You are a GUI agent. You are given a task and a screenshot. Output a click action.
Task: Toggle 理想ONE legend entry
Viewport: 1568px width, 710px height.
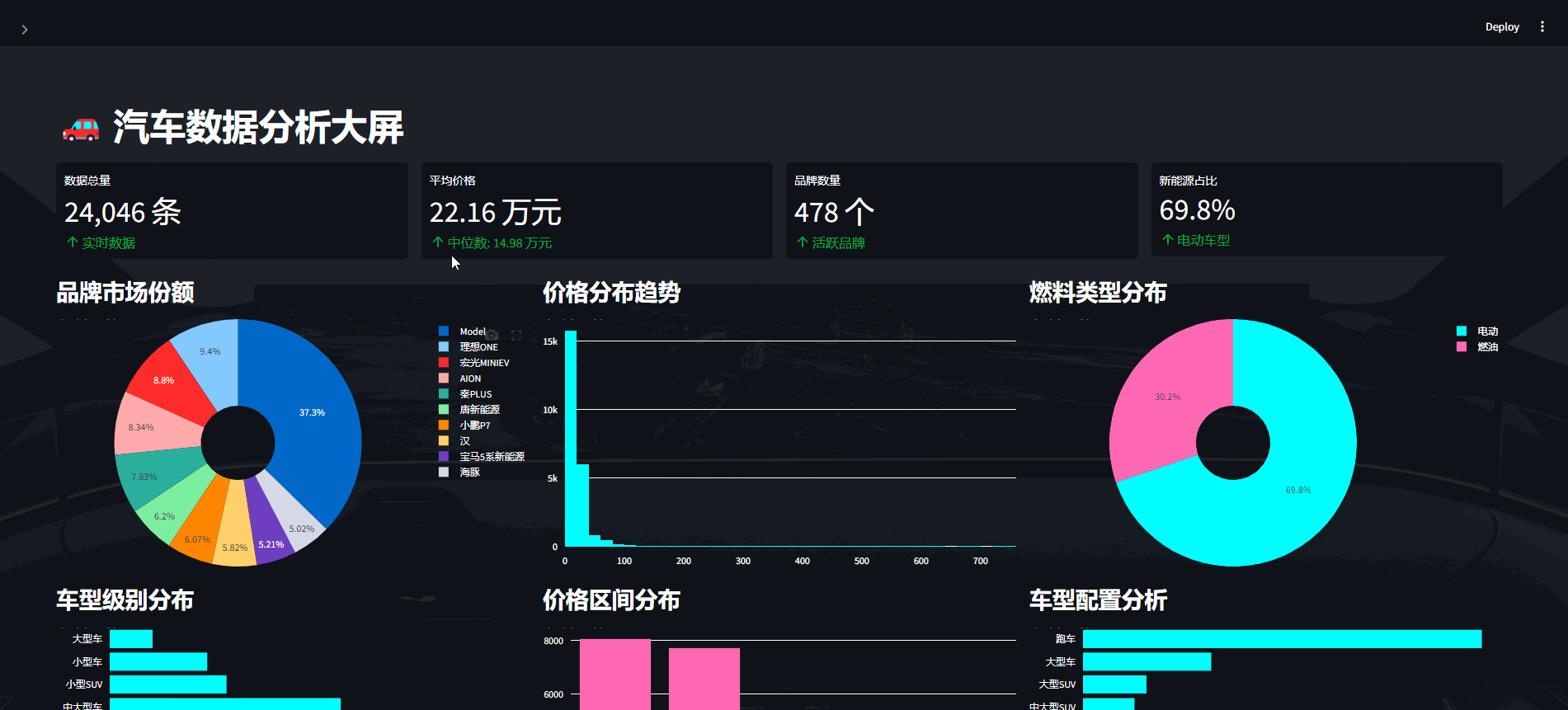coord(469,347)
